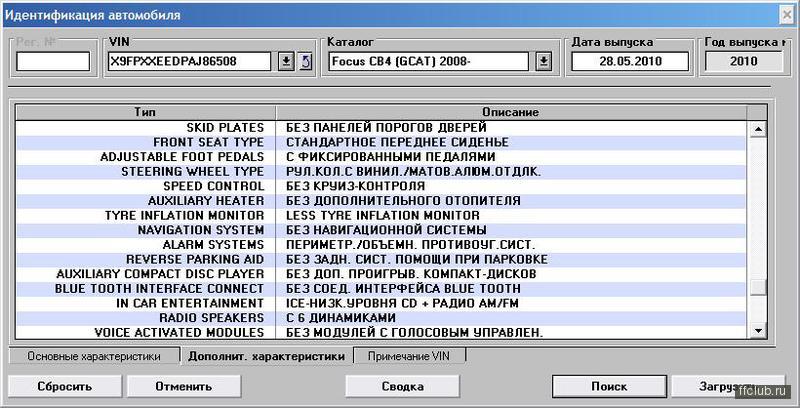Click description БЕЗ ЗАДН. СИСТ. ПОМОЩИ ПРИ ПАРКОВКЕ
Viewport: 800px width, 408px height.
click(417, 260)
